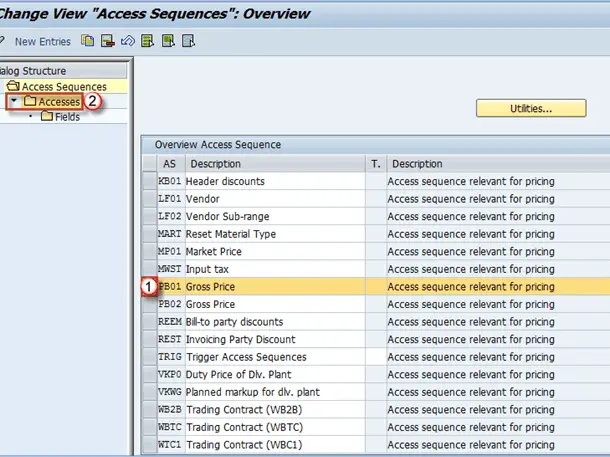
Task: Click the New Entries toolbar button
Action: pos(42,42)
